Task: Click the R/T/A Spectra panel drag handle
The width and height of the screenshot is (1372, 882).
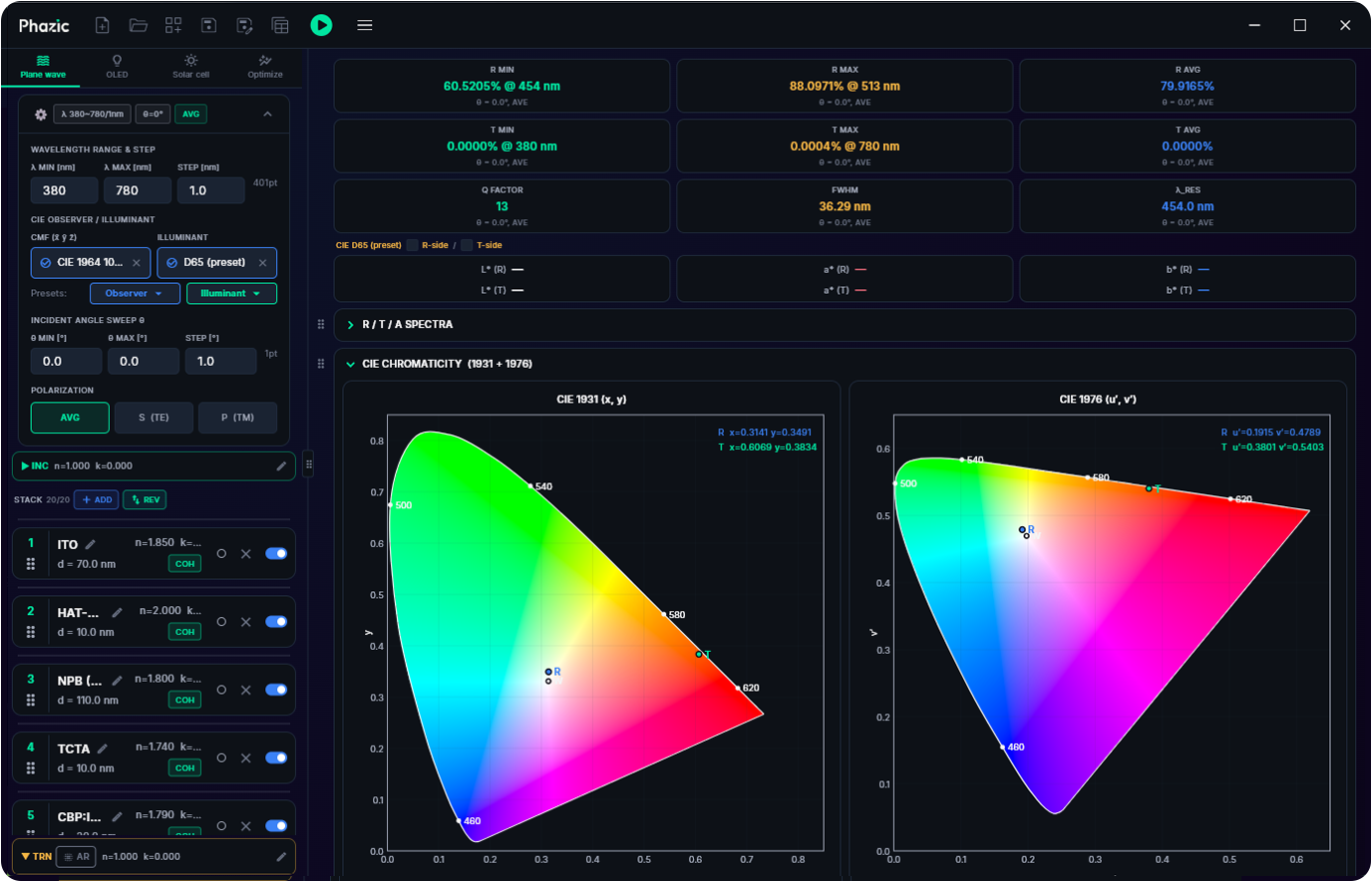Action: pos(321,324)
